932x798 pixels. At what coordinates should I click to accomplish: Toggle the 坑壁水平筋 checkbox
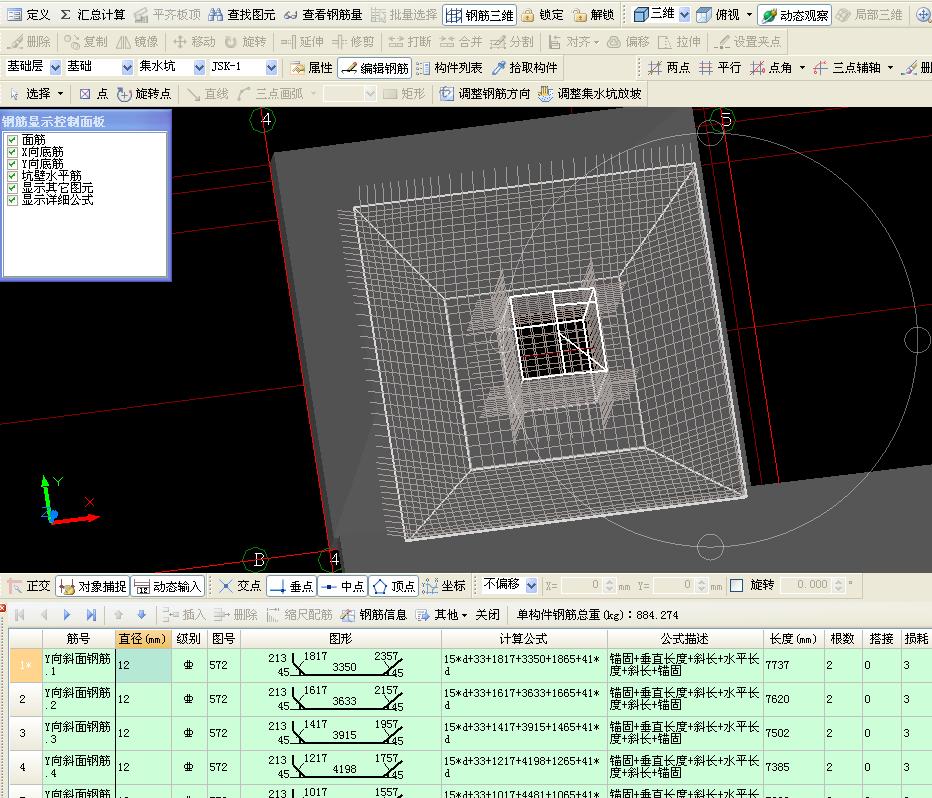point(12,176)
